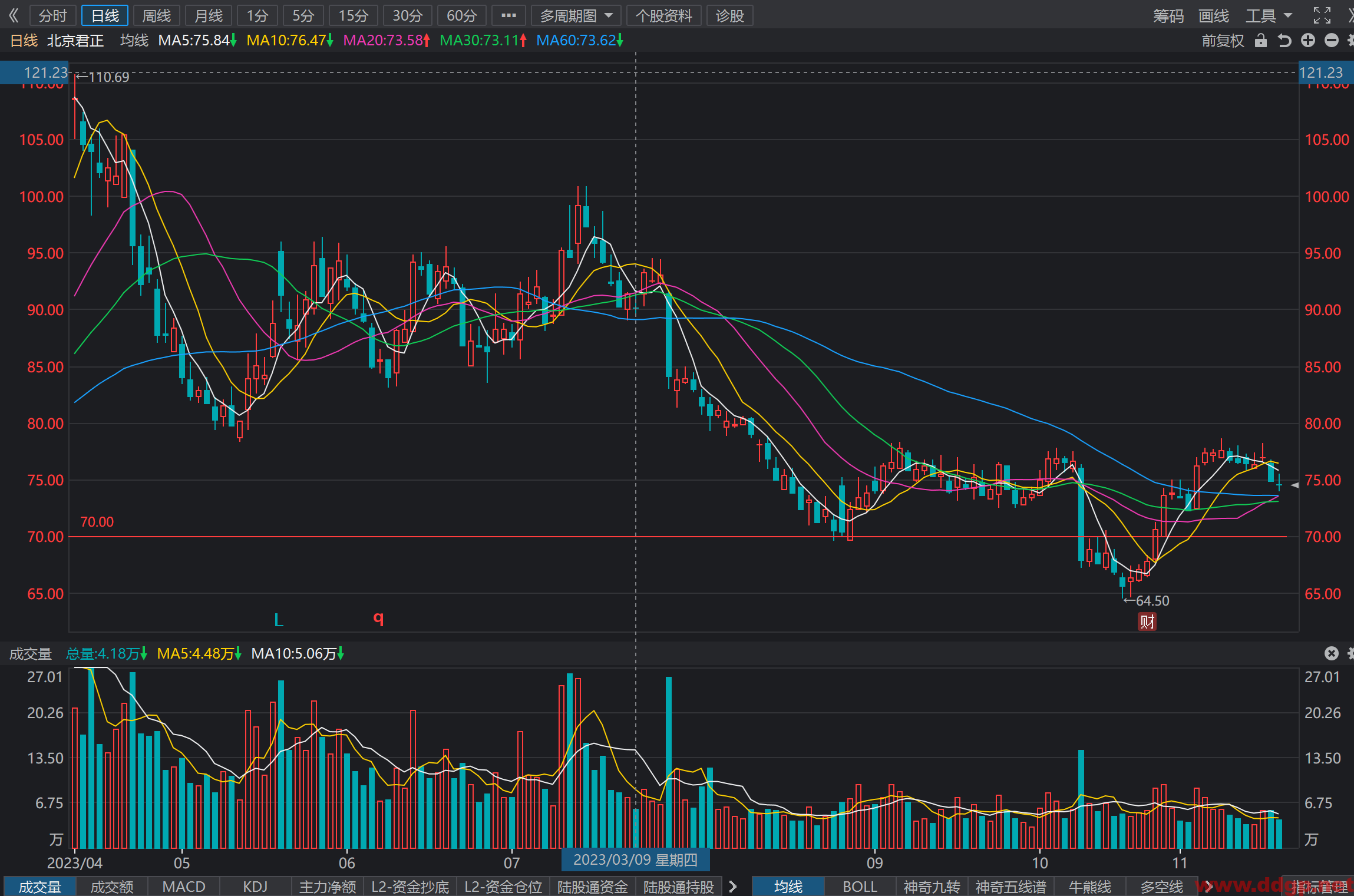The width and height of the screenshot is (1354, 896).
Task: Click the 110.69 high price annotation
Action: 103,77
